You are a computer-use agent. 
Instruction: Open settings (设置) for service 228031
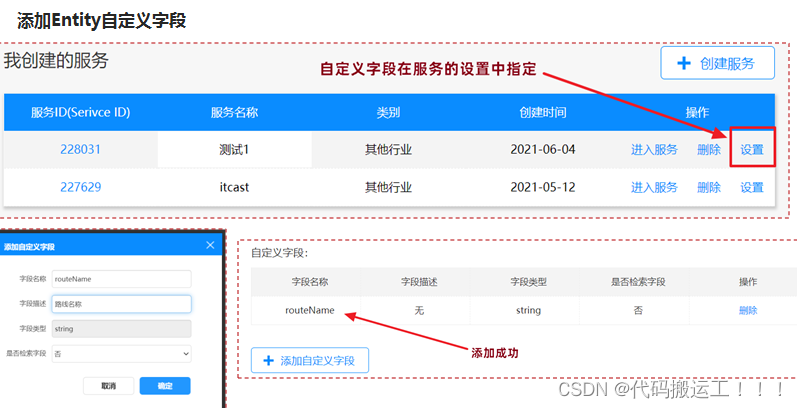(752, 150)
